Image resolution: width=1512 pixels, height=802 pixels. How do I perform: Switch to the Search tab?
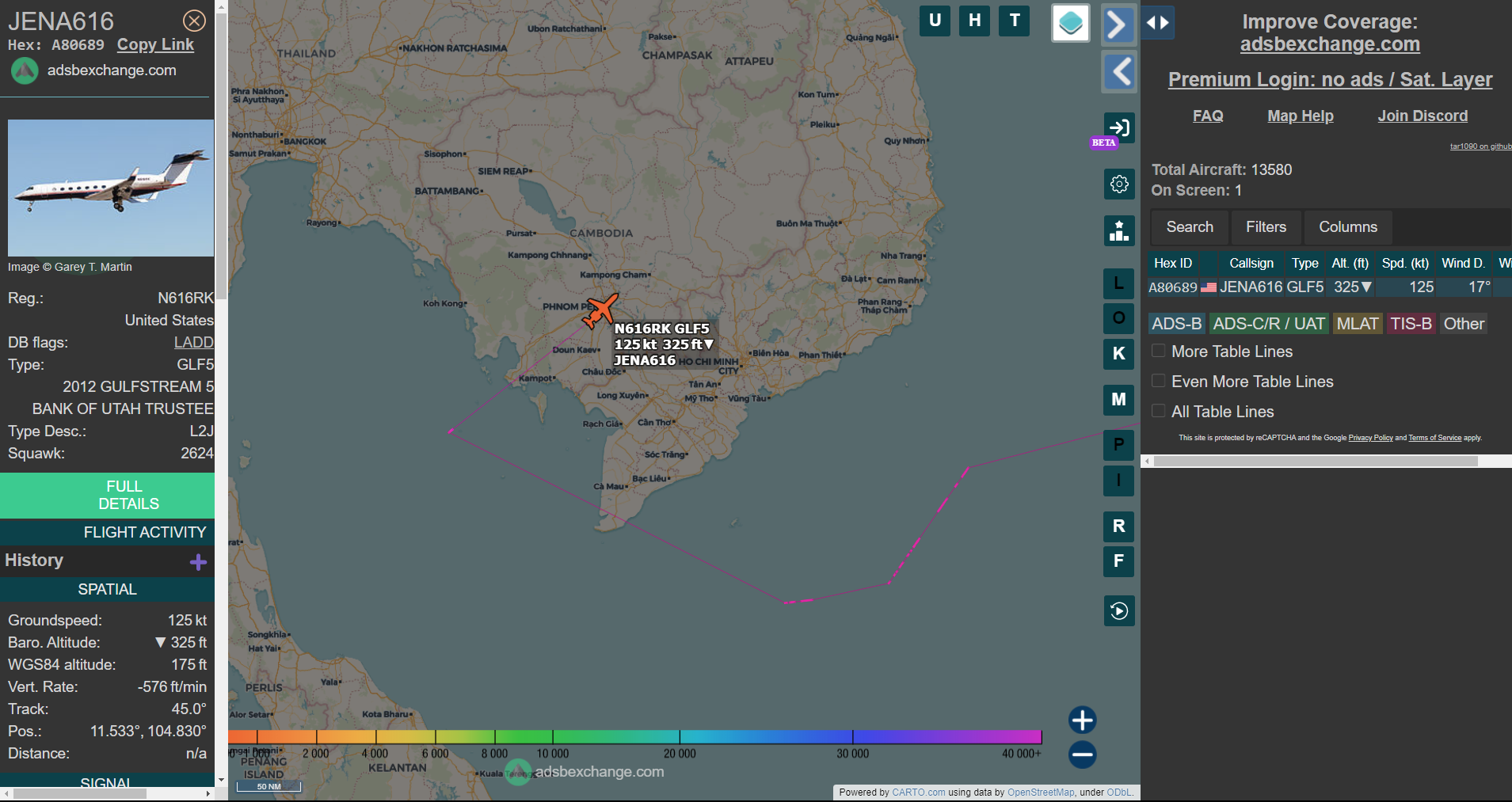(1190, 227)
